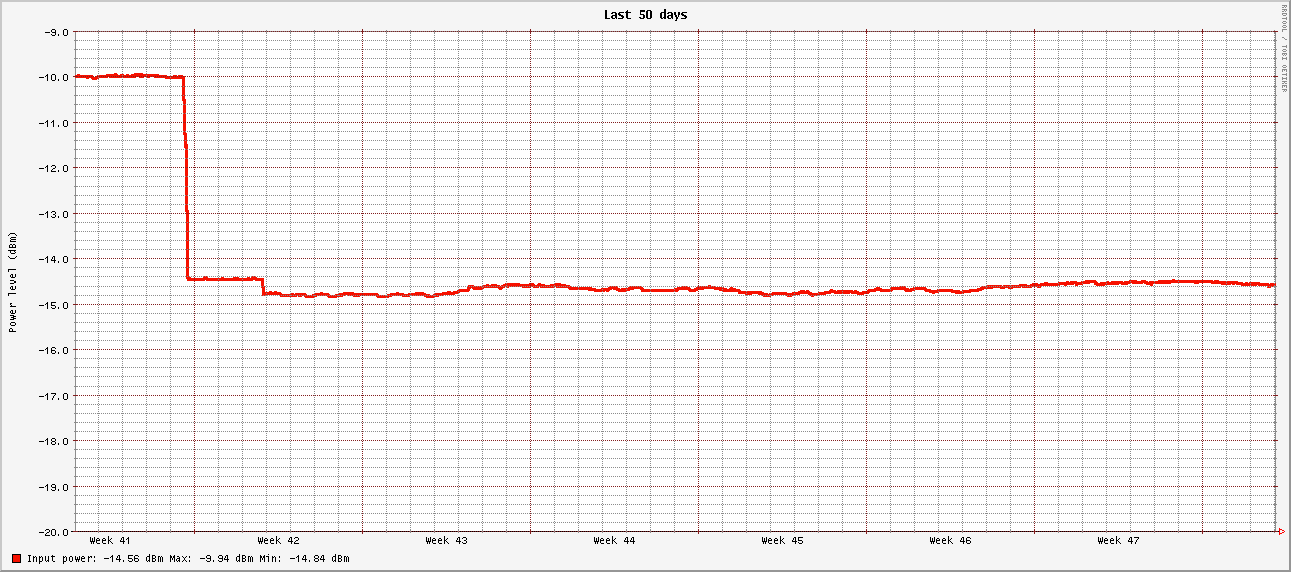Click the "Power level (dBm)" vertical axis label
This screenshot has height=572, width=1291.
[x=13, y=281]
